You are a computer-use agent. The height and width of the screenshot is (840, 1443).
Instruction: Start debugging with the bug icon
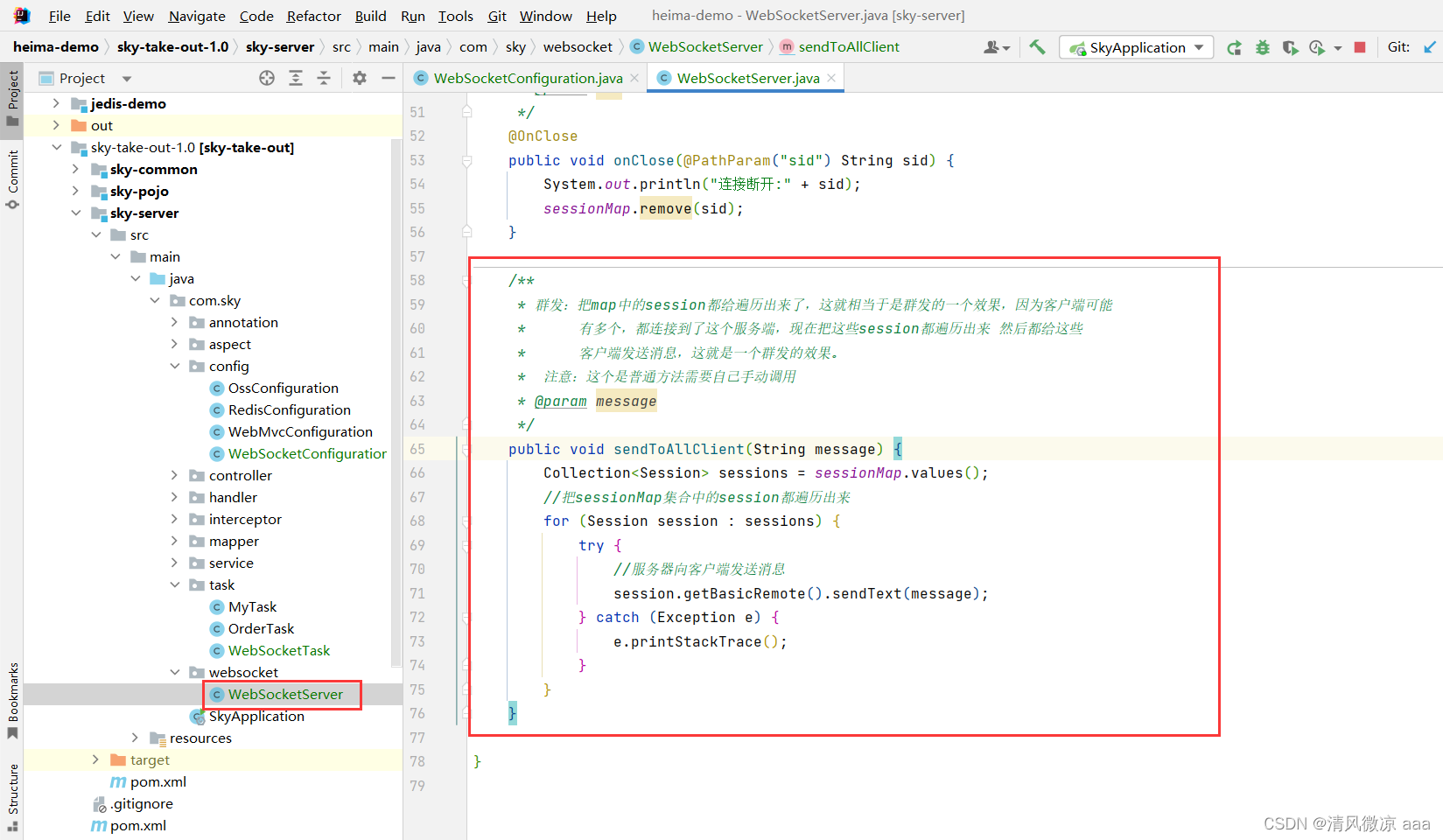pos(1262,47)
